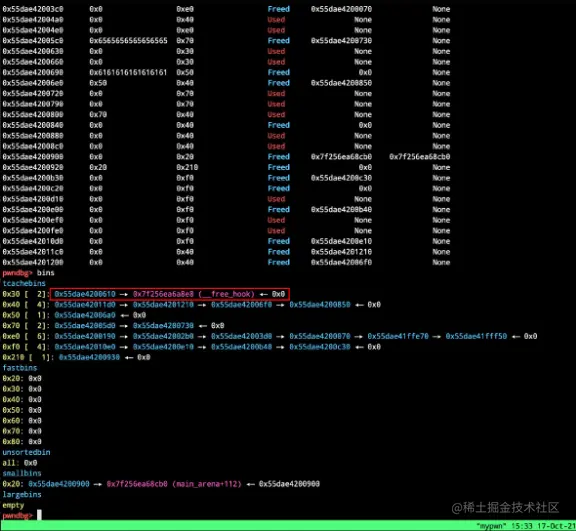
Task: Click chunk address '0x55dae4201200' in the heap list
Action: pos(33,263)
